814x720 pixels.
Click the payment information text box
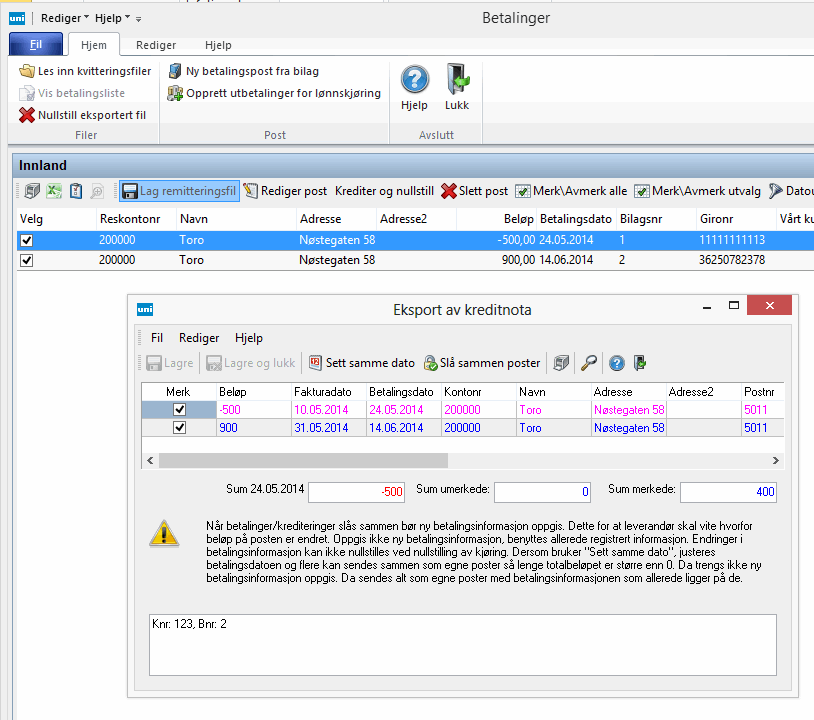click(462, 644)
